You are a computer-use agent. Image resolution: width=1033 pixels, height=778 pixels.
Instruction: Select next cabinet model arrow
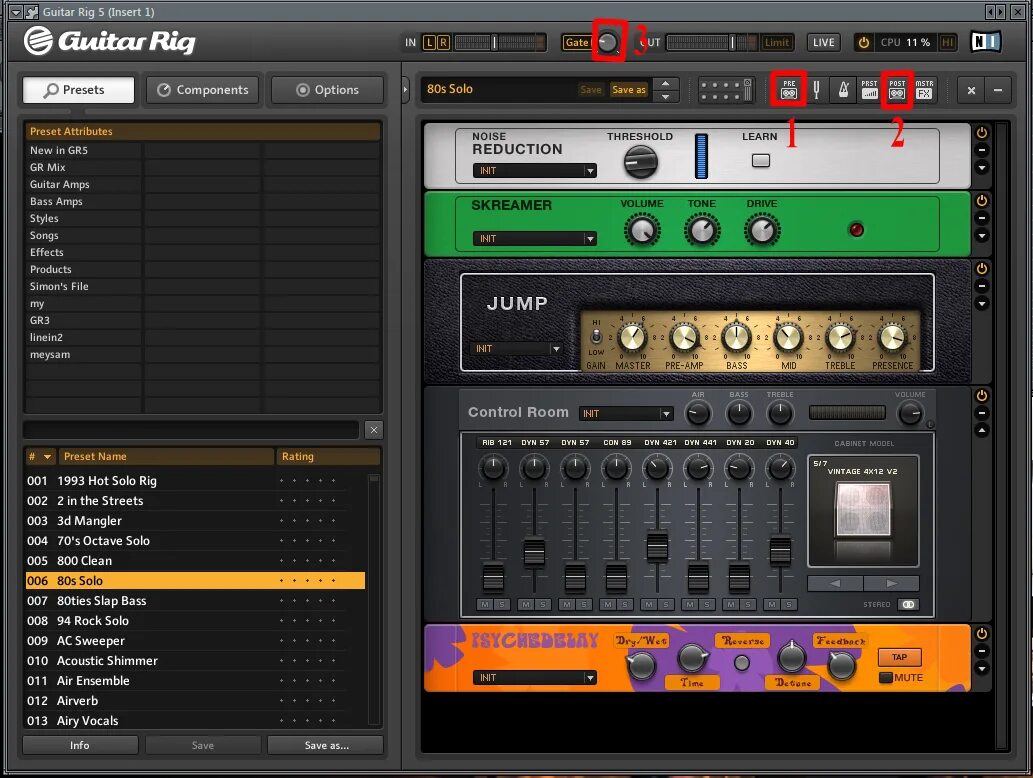click(891, 583)
